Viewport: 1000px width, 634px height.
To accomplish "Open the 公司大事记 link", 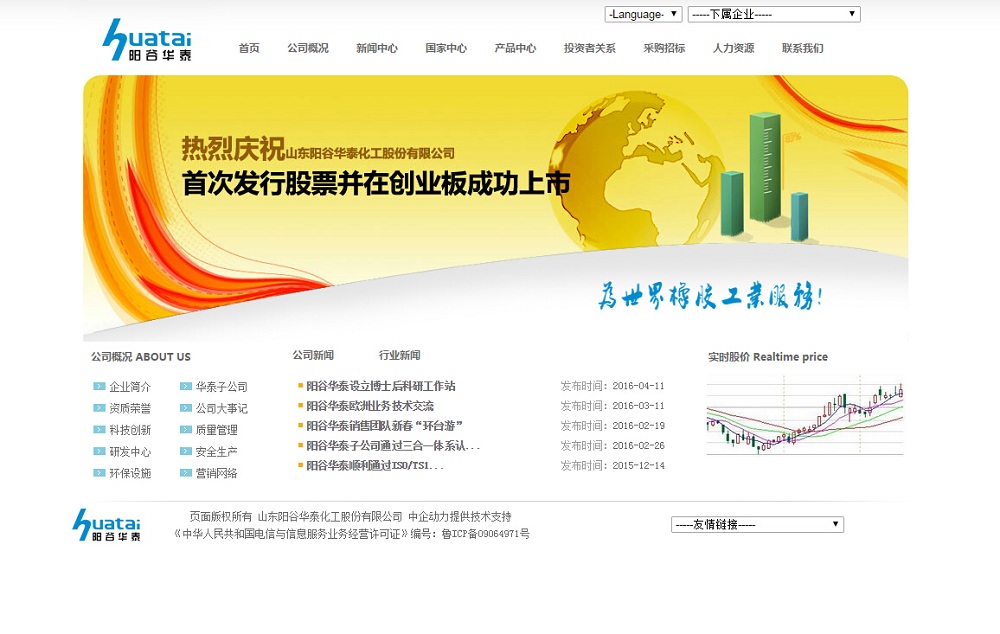I will click(221, 408).
